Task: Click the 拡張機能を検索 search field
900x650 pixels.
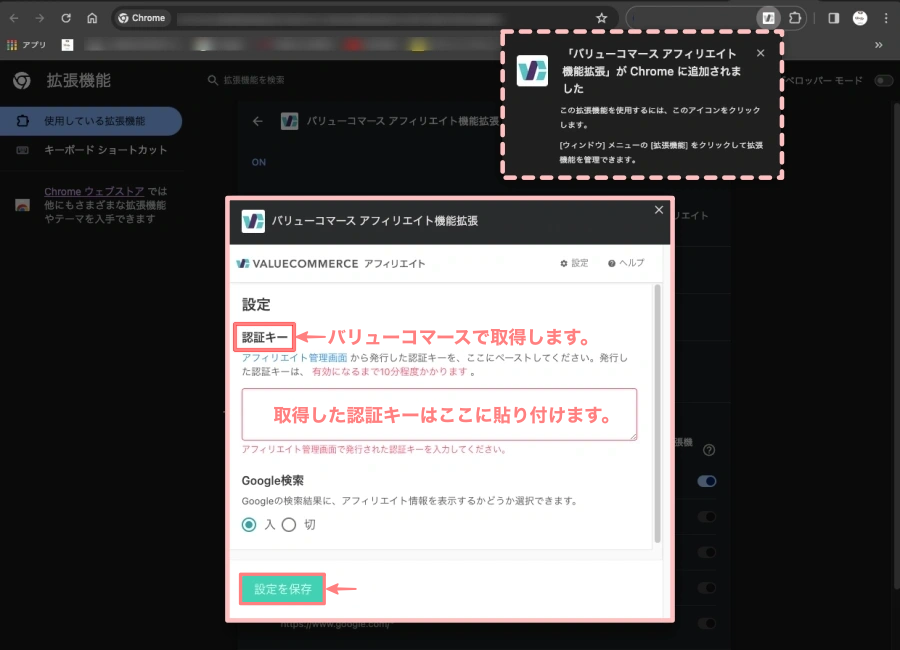Action: pyautogui.click(x=254, y=80)
